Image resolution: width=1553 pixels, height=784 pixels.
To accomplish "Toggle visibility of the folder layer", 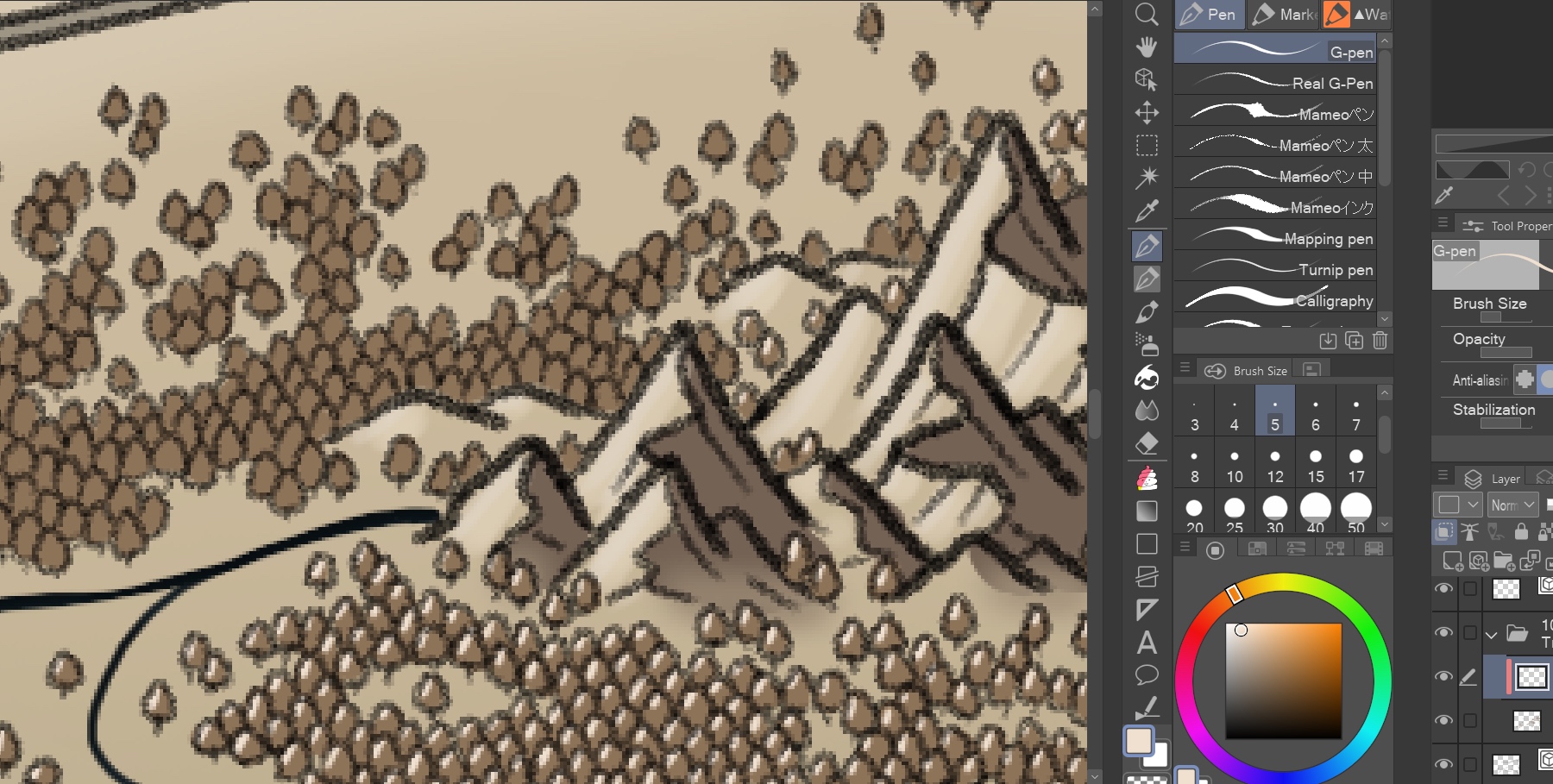I will (x=1443, y=633).
